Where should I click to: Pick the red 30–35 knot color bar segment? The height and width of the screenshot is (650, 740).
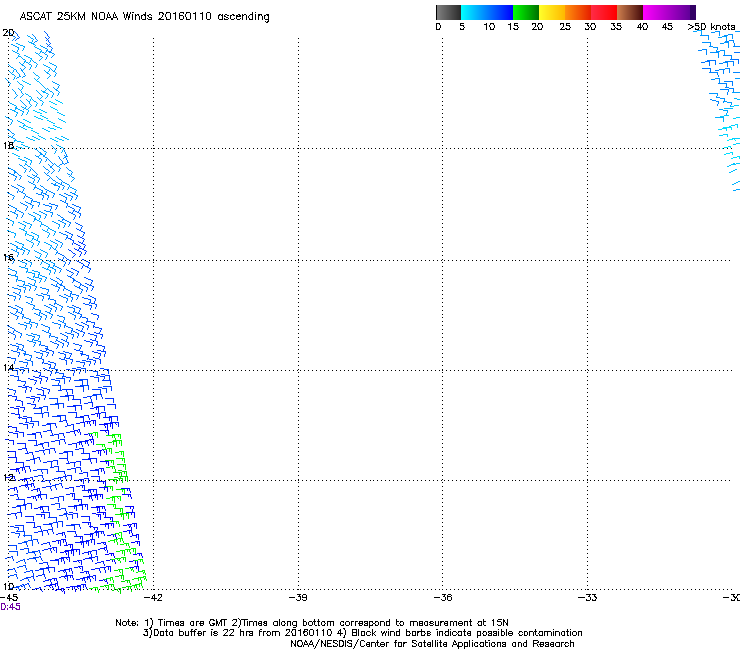(x=604, y=12)
